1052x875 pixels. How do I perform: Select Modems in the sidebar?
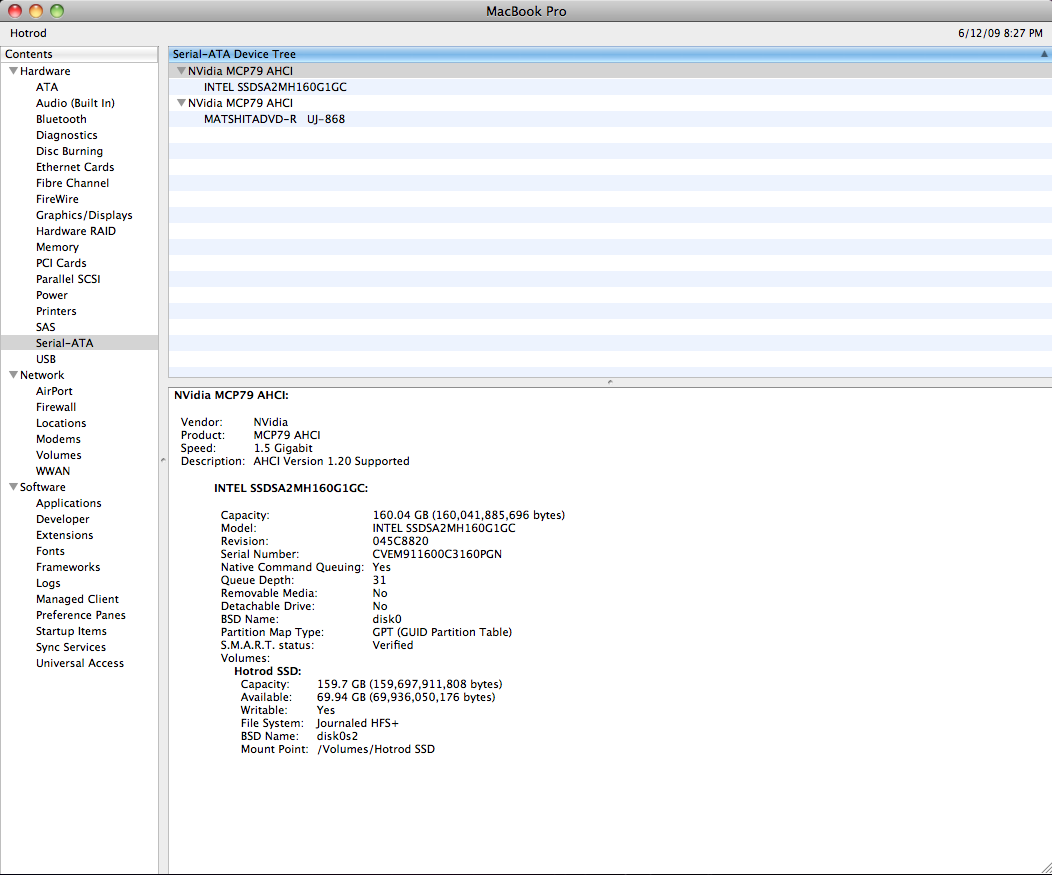coord(58,439)
